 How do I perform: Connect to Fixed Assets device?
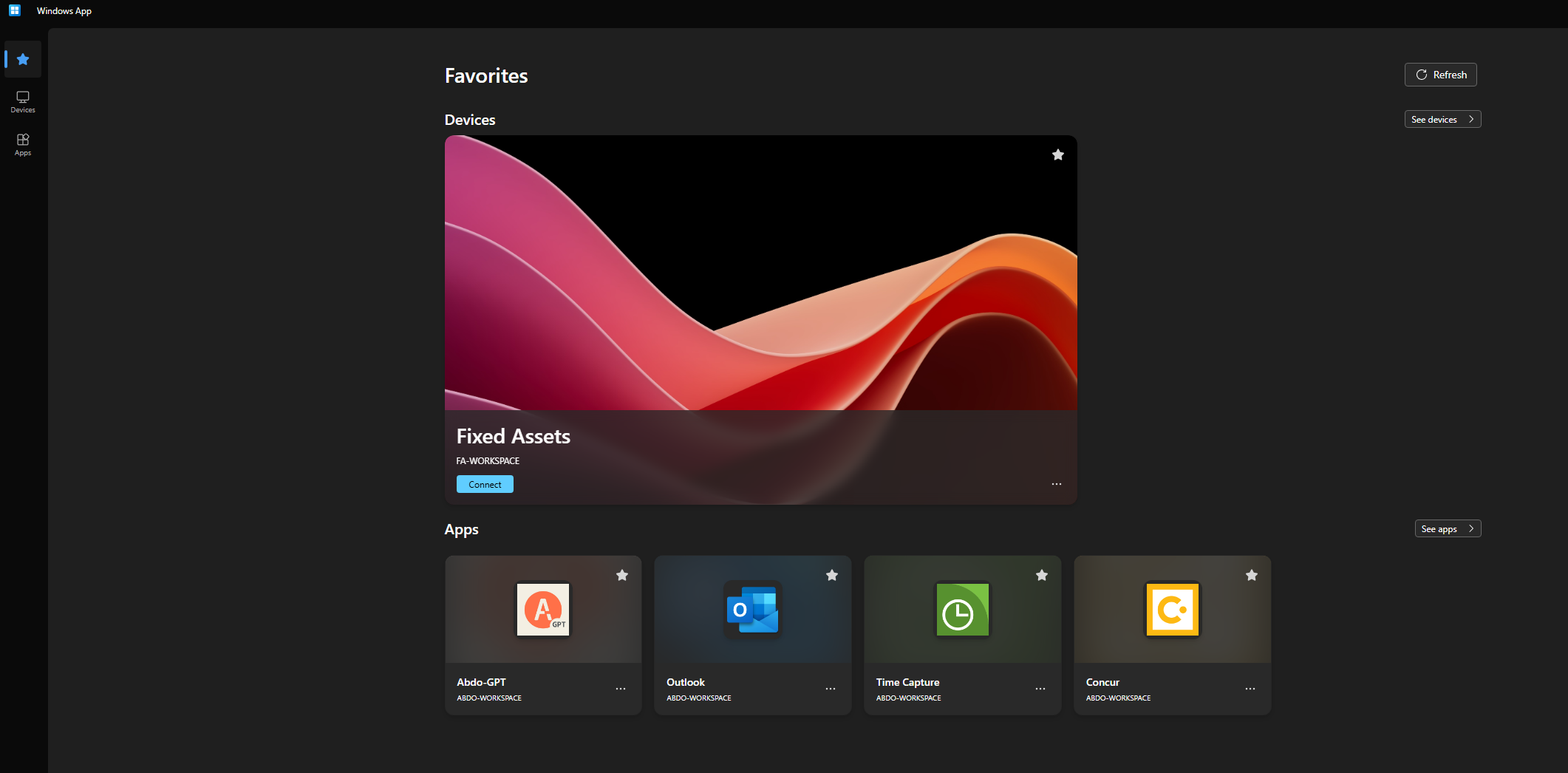(485, 484)
